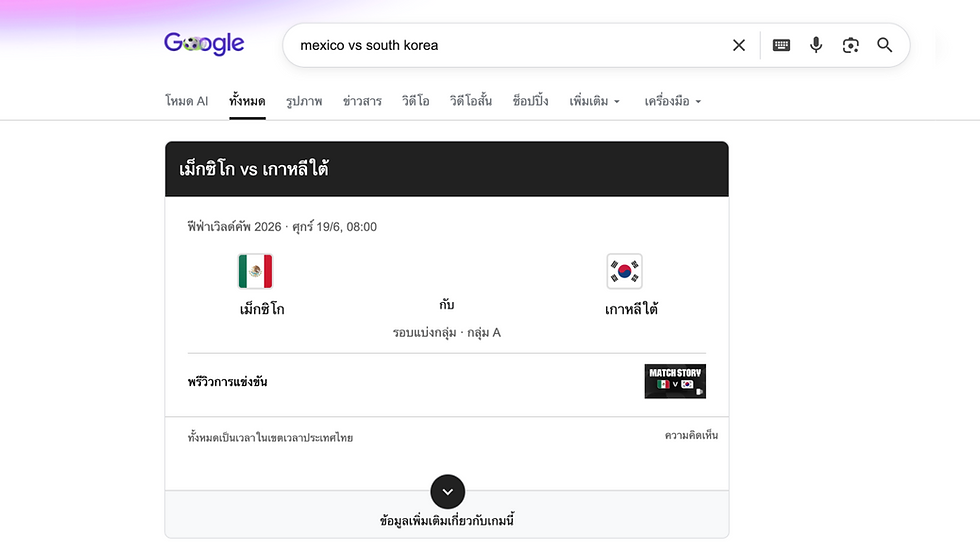
Task: Click the ฟีฟ่าเวิลด์คัพ 2026 date line
Action: (x=282, y=227)
